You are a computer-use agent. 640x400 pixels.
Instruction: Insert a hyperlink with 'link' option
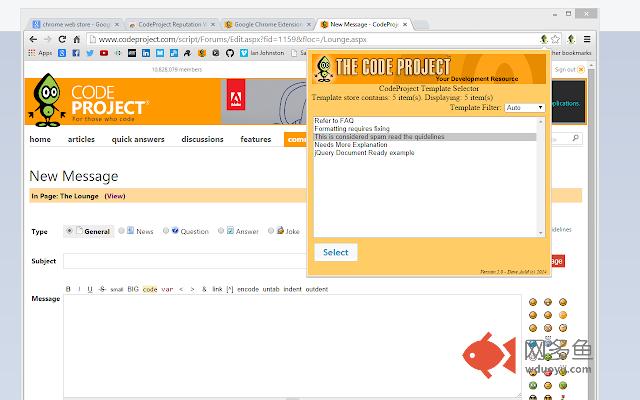[217, 289]
